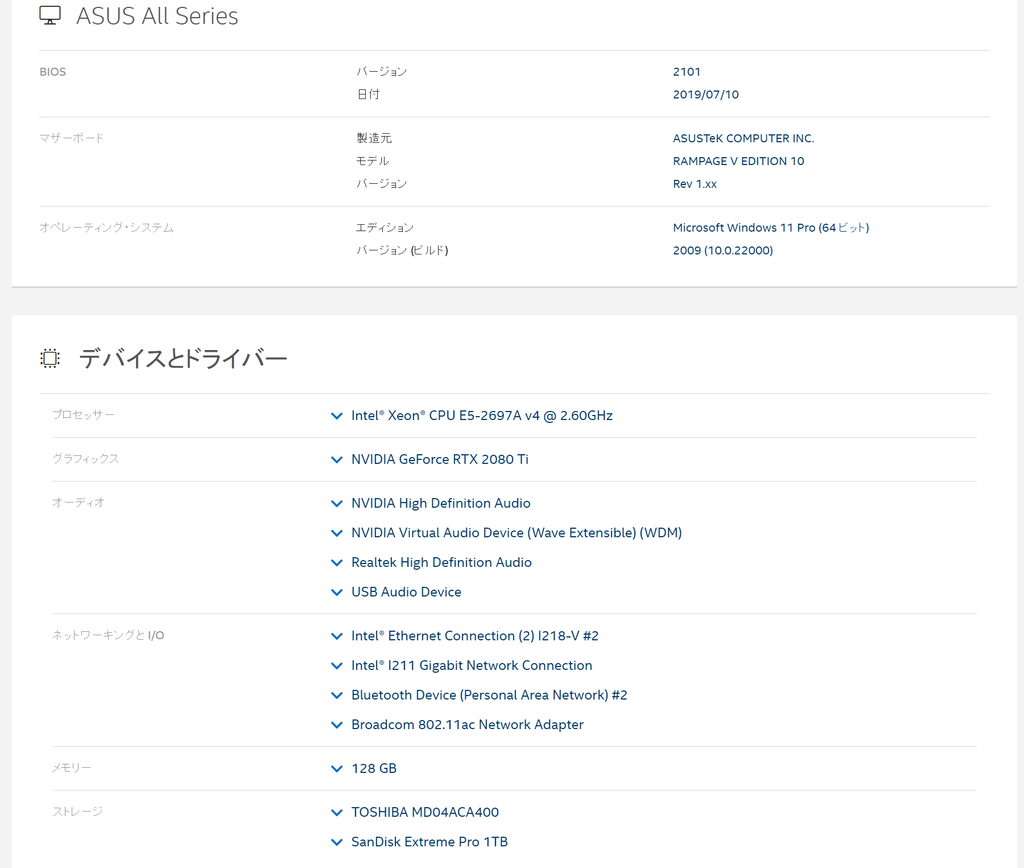The height and width of the screenshot is (868, 1024).
Task: Click the BIOS row label
Action: (x=53, y=72)
